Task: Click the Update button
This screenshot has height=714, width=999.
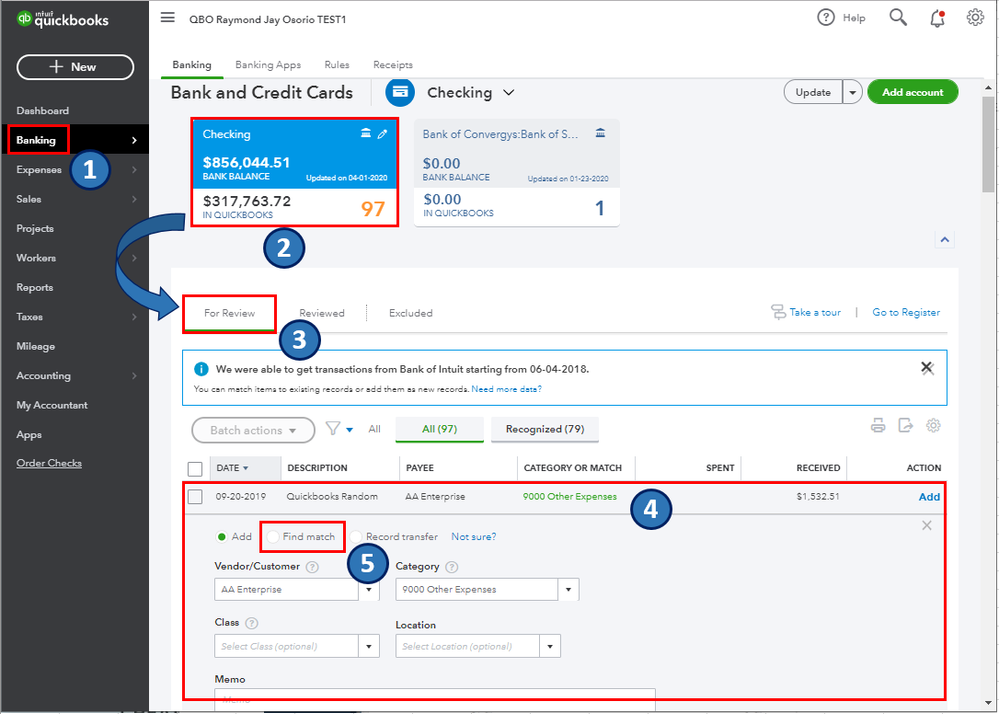Action: point(813,92)
